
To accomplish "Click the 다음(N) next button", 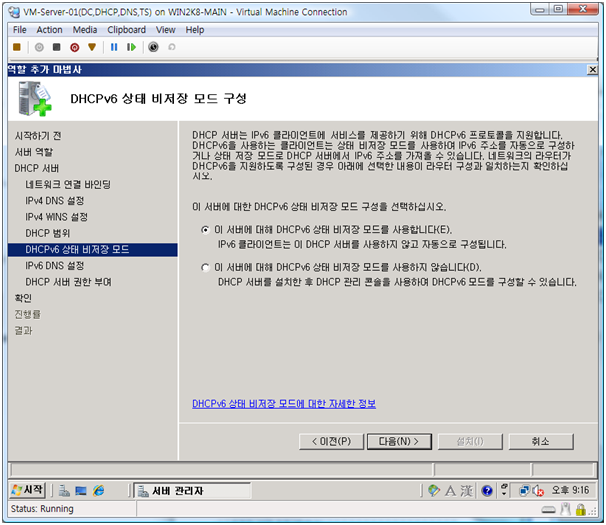I will (x=399, y=441).
